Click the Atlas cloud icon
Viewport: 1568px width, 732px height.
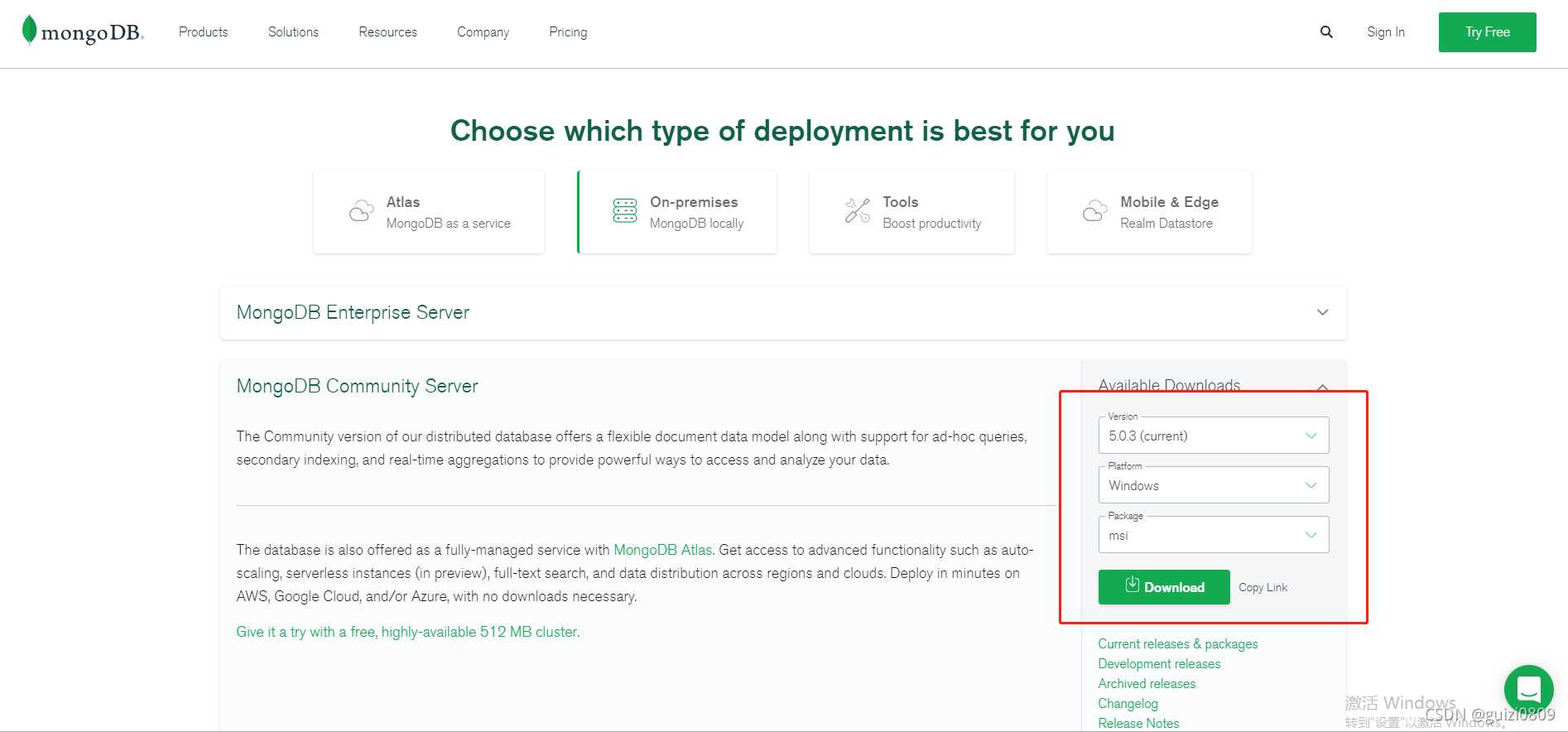361,212
